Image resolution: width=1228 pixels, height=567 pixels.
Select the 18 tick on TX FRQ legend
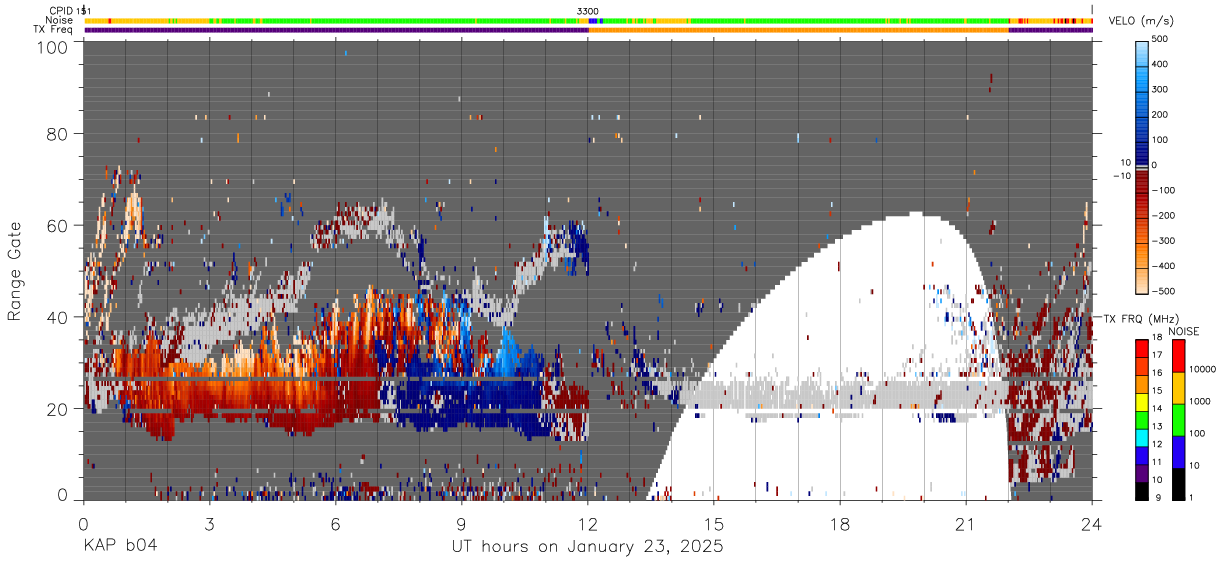[x=1157, y=339]
